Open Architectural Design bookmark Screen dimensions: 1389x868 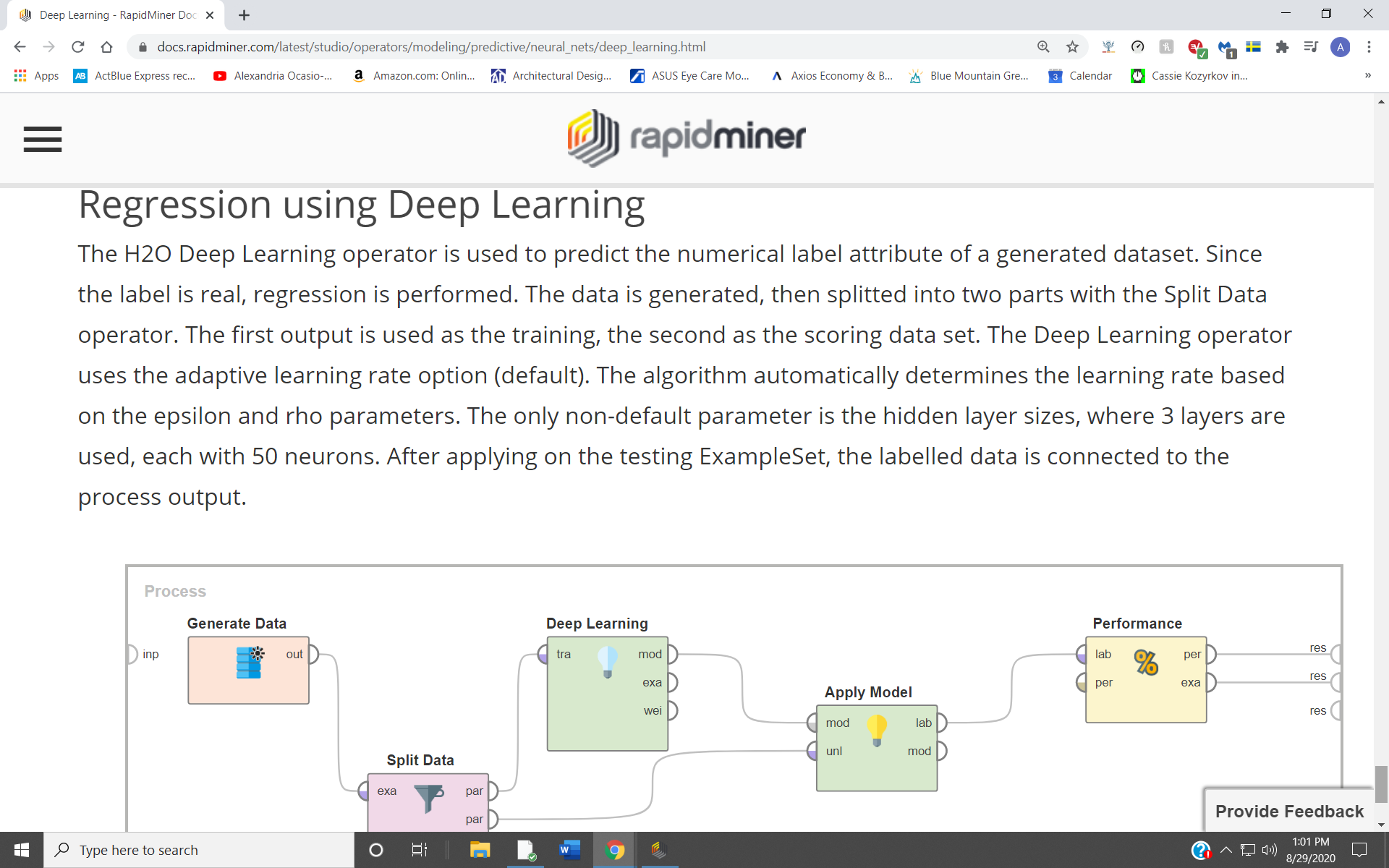coord(551,76)
